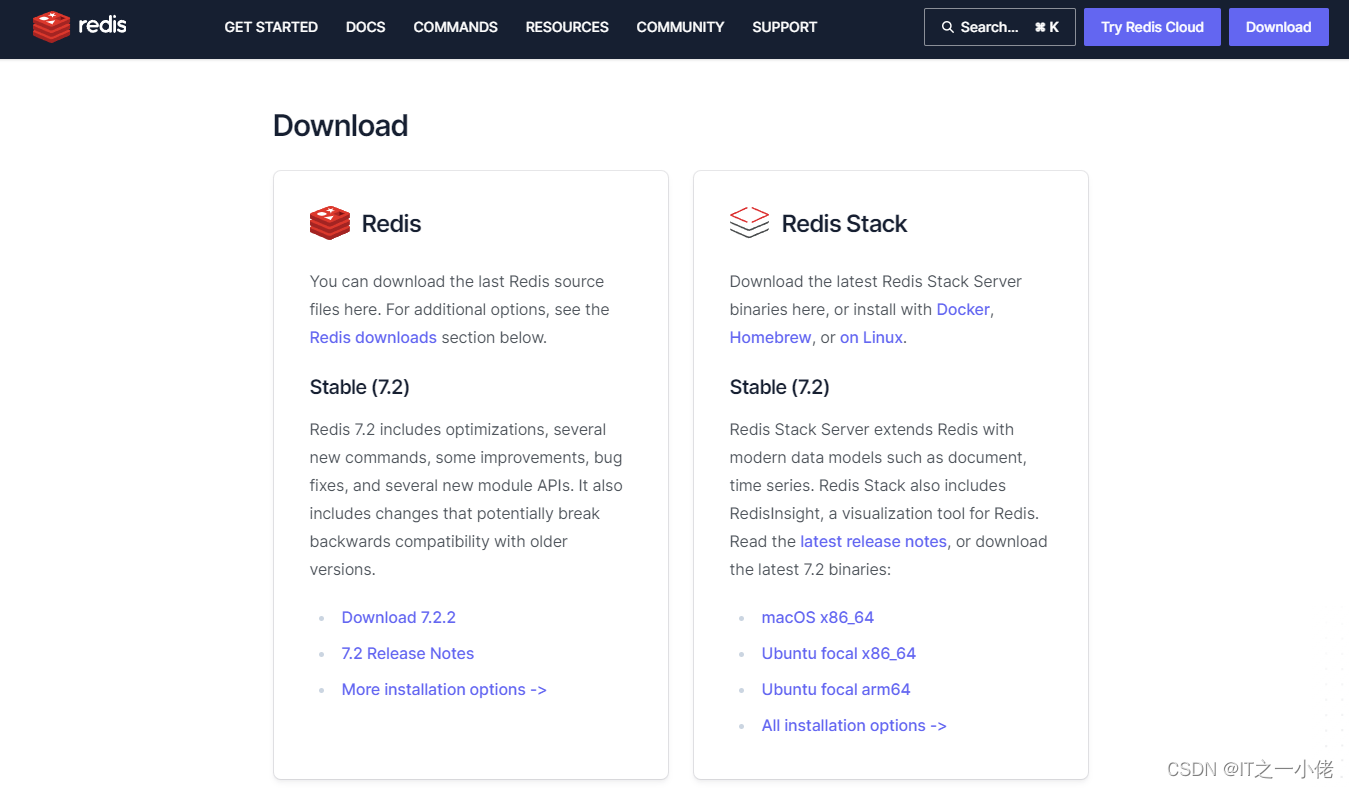Click Stable (7.2) heading in Redis card

pos(360,387)
